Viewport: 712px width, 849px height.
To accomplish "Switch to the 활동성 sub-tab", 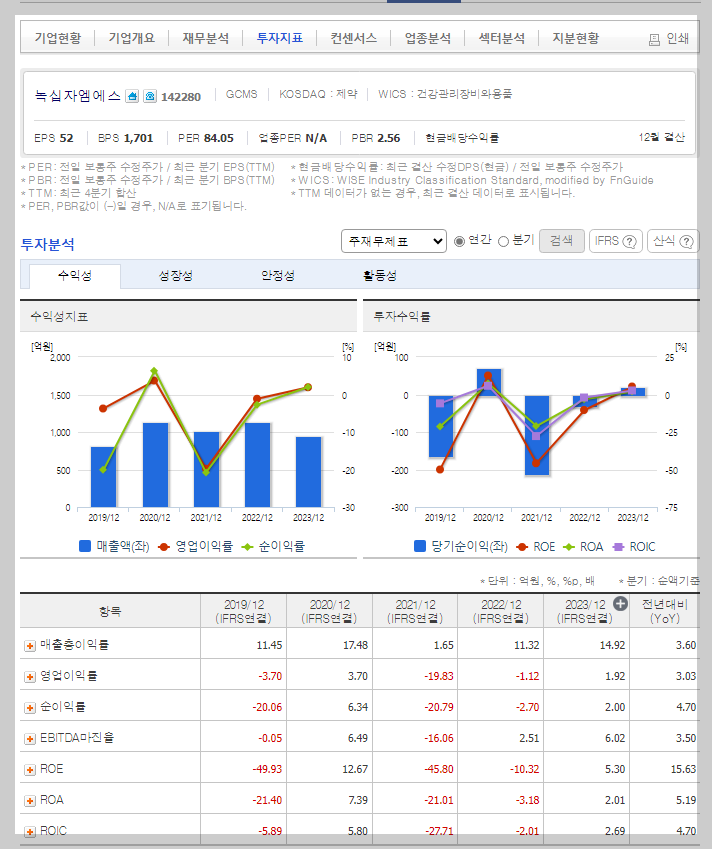I will [x=380, y=276].
